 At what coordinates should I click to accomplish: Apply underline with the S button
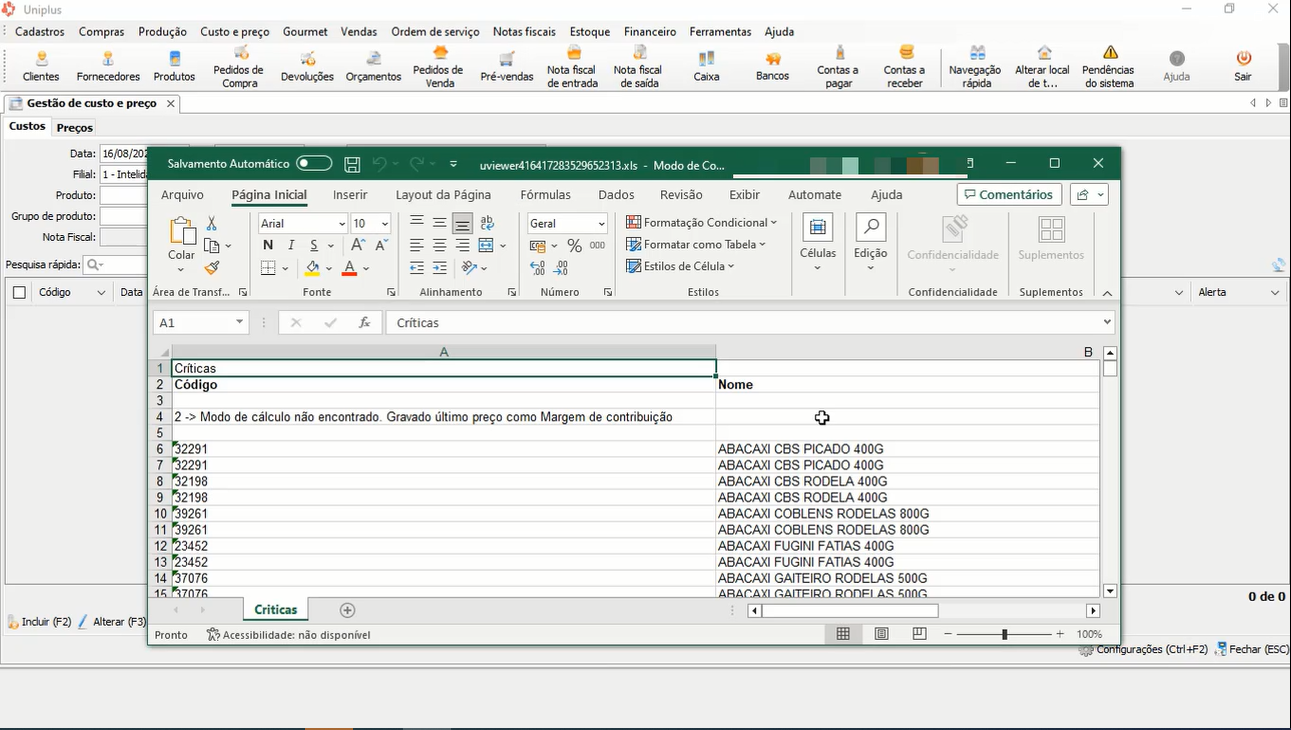pos(314,245)
